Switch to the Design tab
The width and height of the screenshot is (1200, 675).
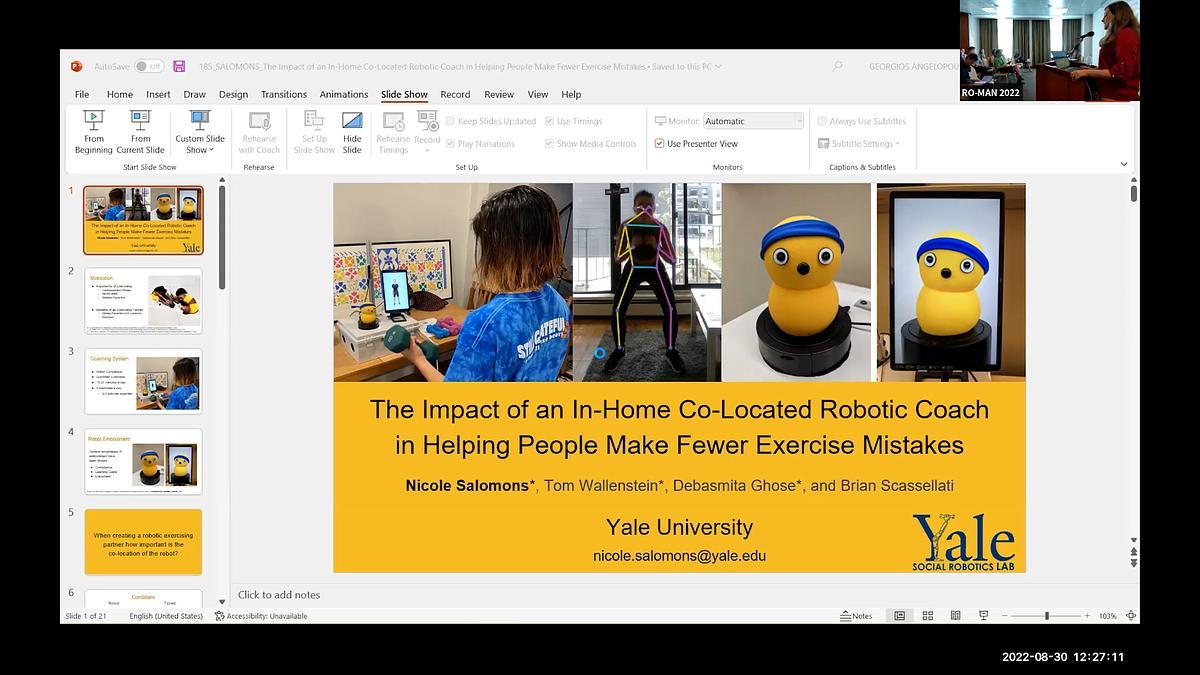click(233, 94)
